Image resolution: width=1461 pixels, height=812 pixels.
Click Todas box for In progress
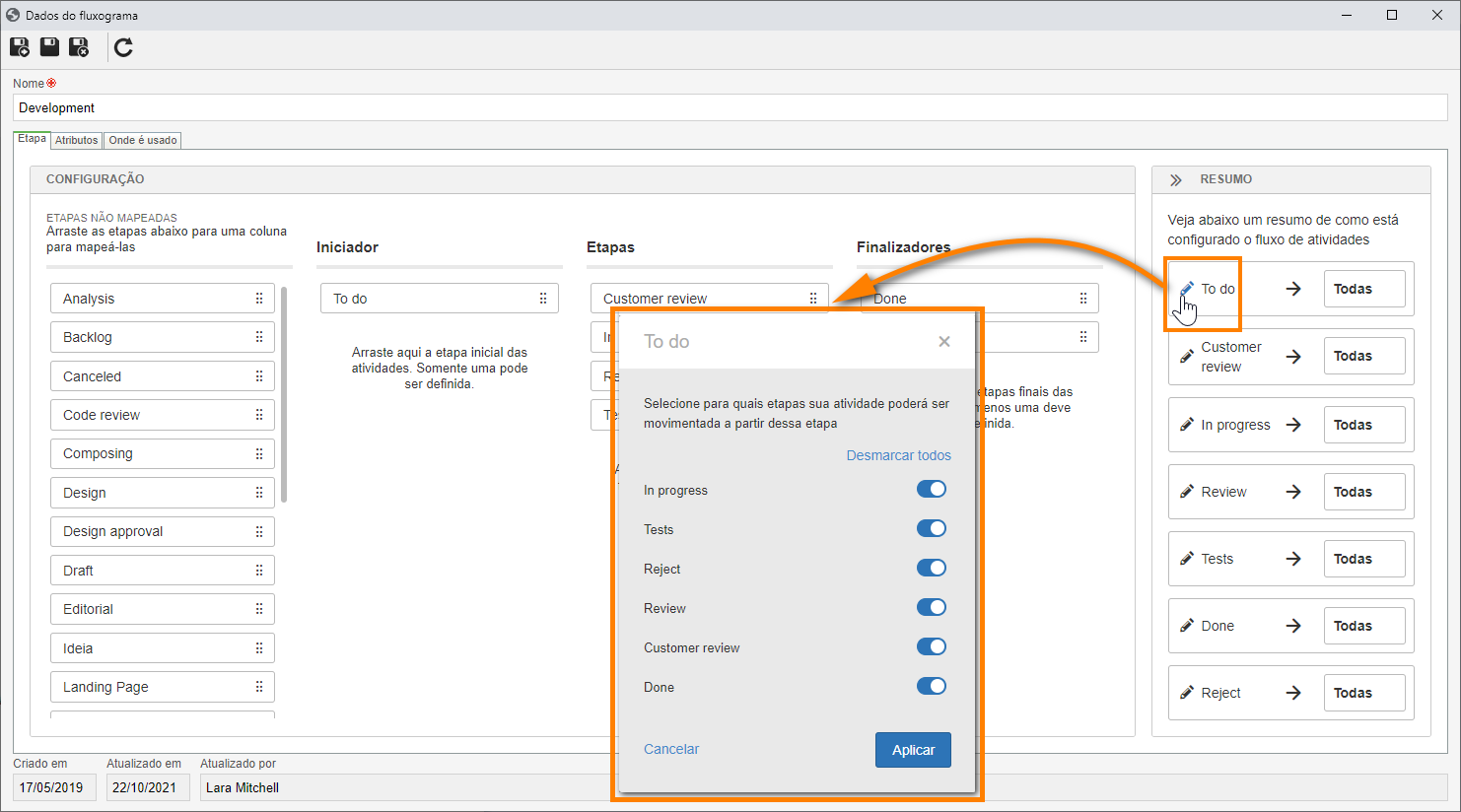click(x=1364, y=425)
